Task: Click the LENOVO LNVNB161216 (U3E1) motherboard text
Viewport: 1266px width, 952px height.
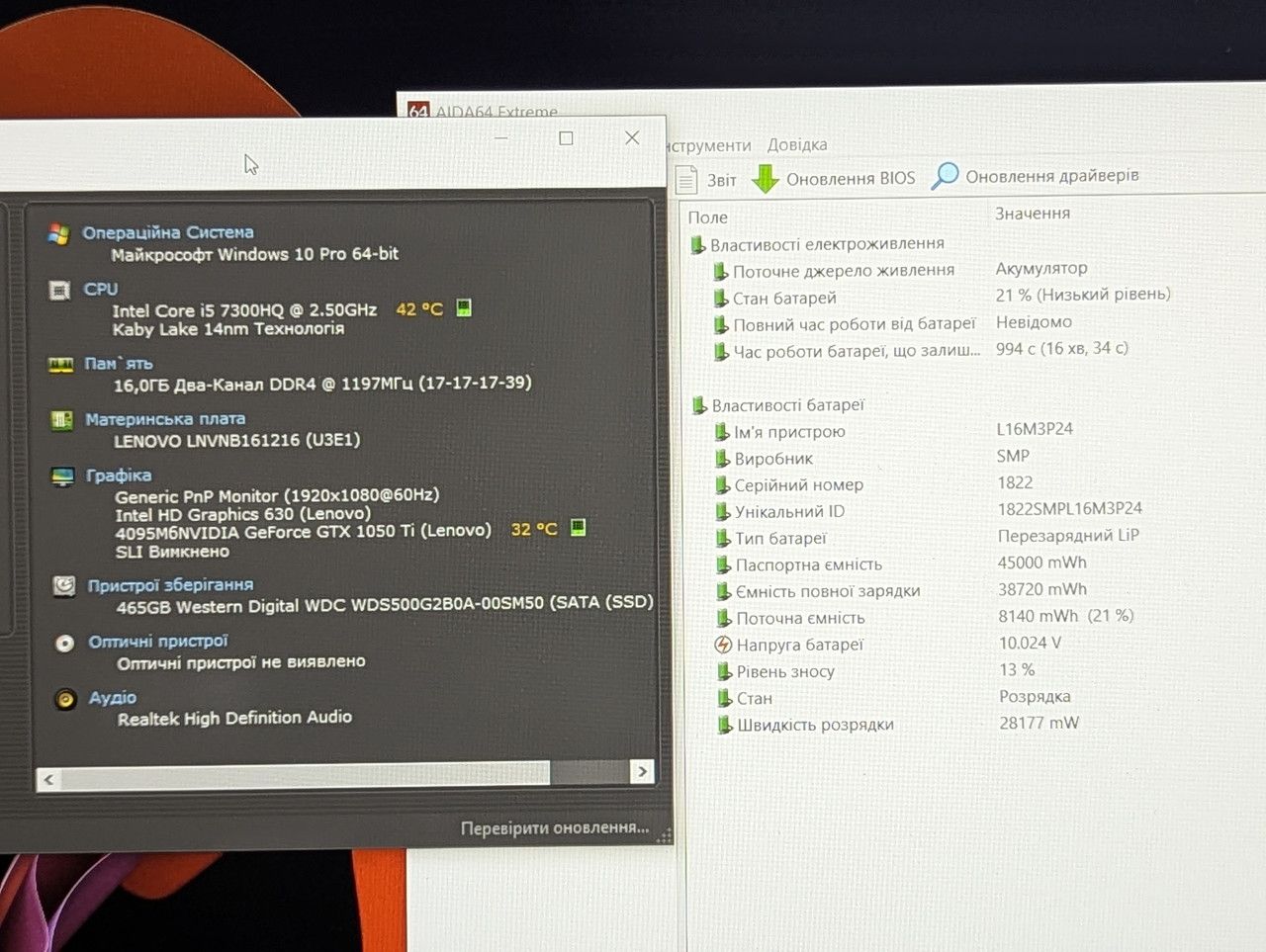Action: pos(236,440)
